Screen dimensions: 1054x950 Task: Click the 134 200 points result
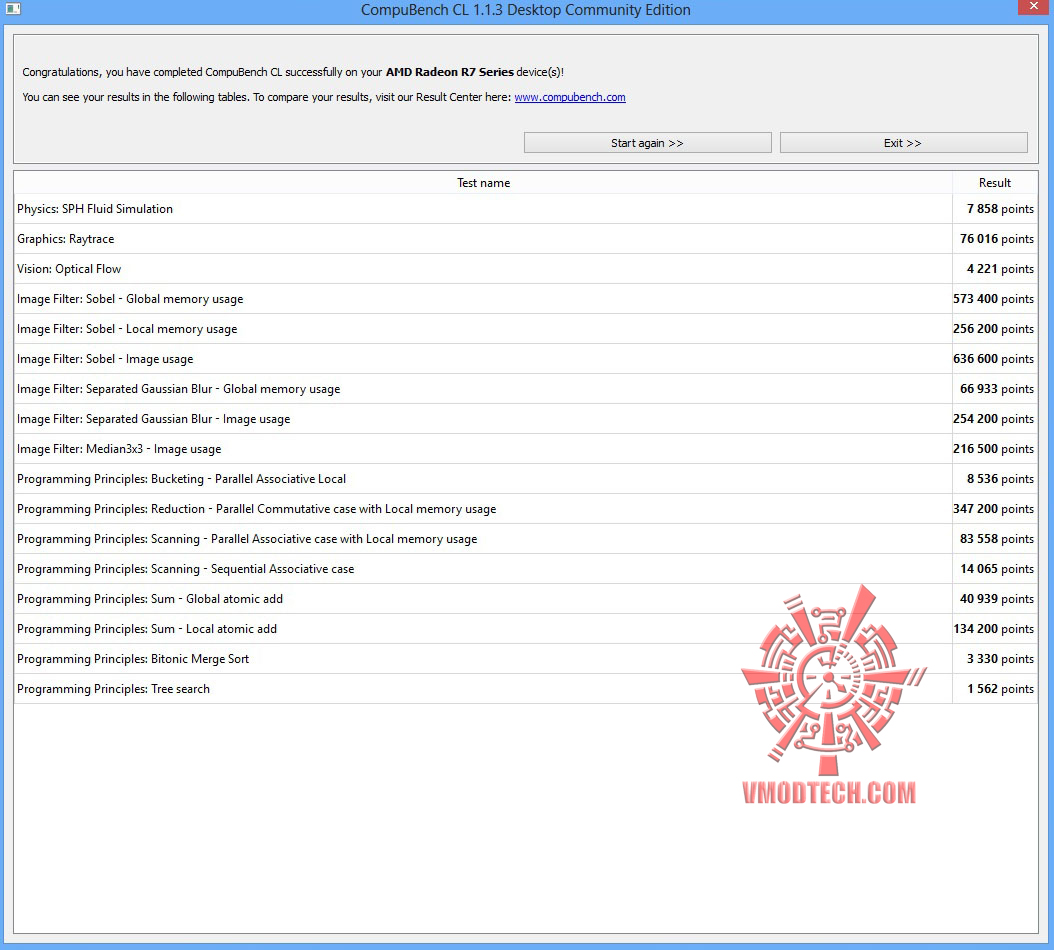tap(994, 629)
